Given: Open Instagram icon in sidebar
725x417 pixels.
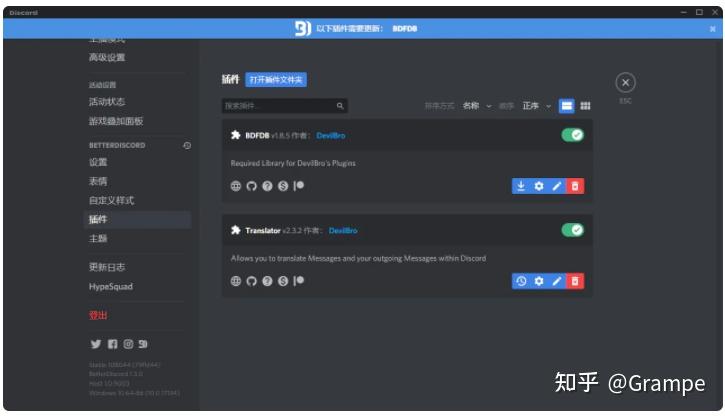Looking at the screenshot, I should pyautogui.click(x=128, y=344).
